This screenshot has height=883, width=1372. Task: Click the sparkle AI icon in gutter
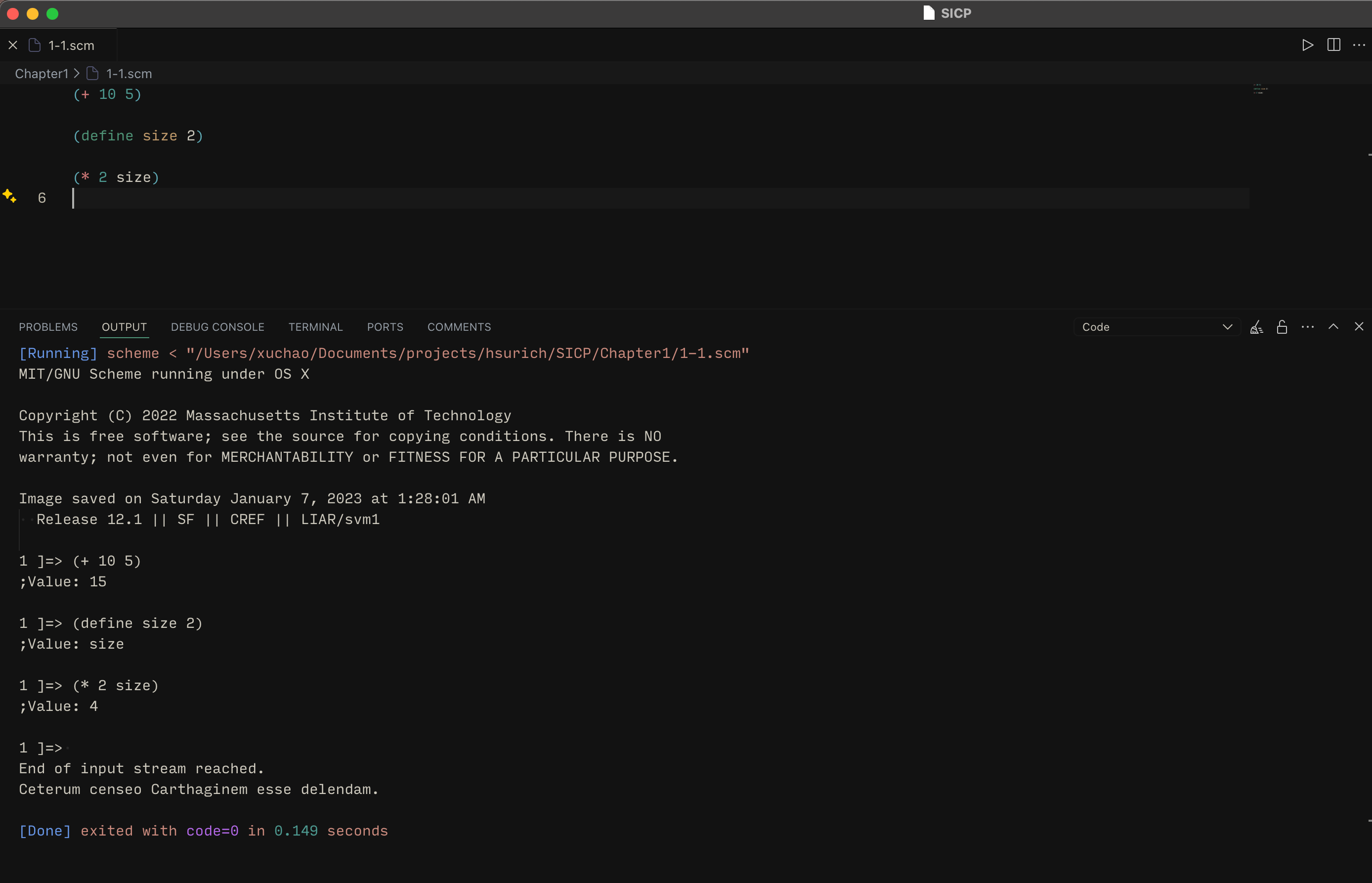tap(9, 196)
